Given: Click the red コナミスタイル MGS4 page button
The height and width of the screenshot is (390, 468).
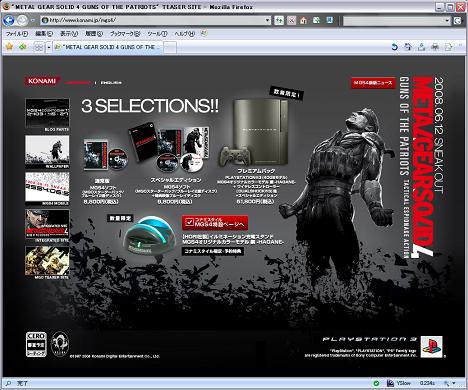Looking at the screenshot, I should pyautogui.click(x=215, y=223).
